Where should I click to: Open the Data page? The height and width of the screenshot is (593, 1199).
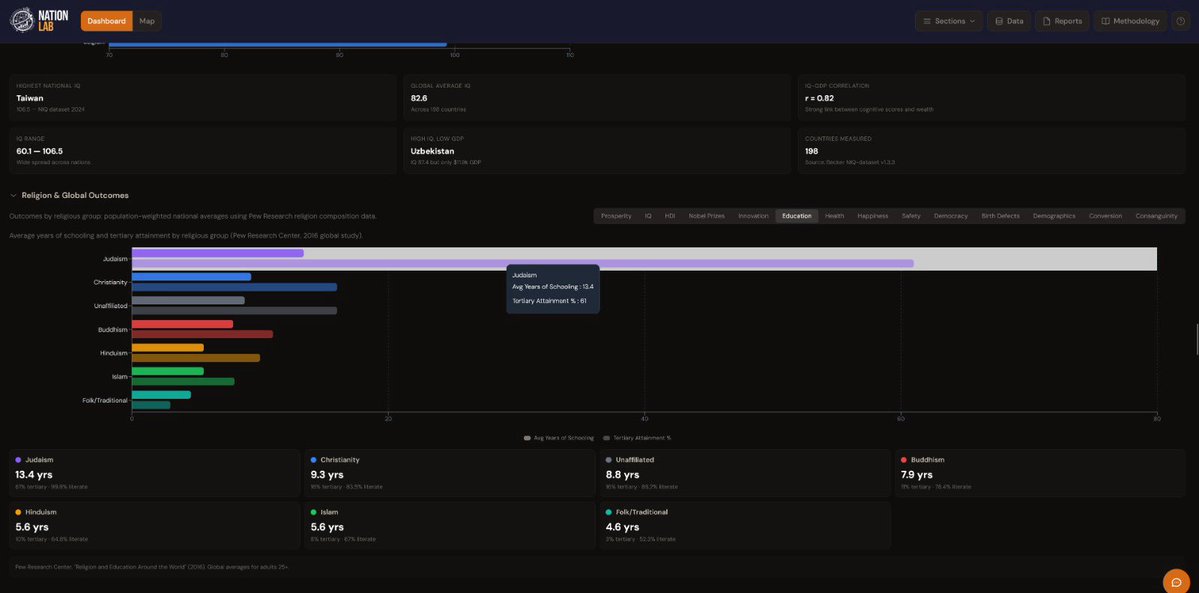tap(1009, 21)
